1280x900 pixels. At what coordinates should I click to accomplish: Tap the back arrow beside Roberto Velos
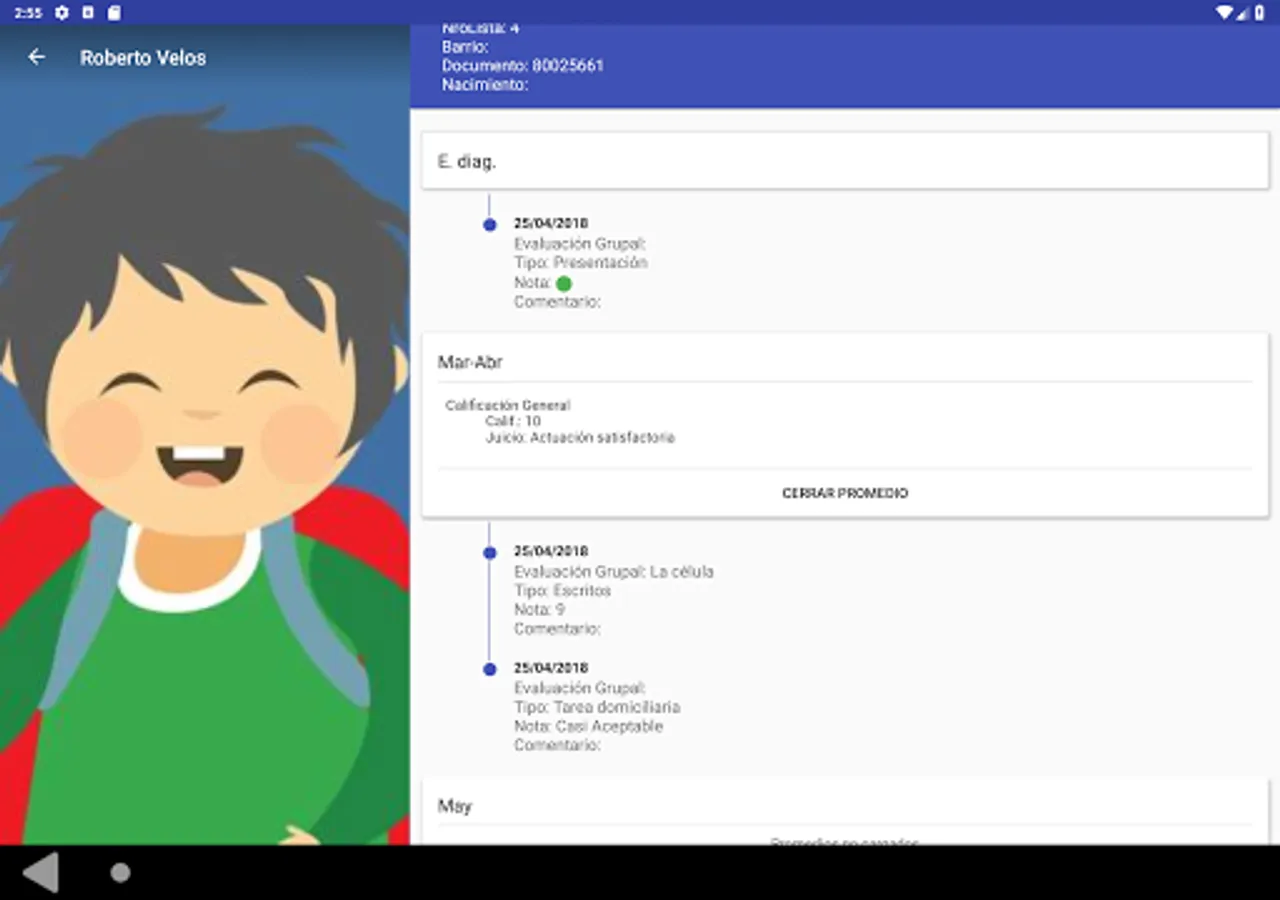37,57
